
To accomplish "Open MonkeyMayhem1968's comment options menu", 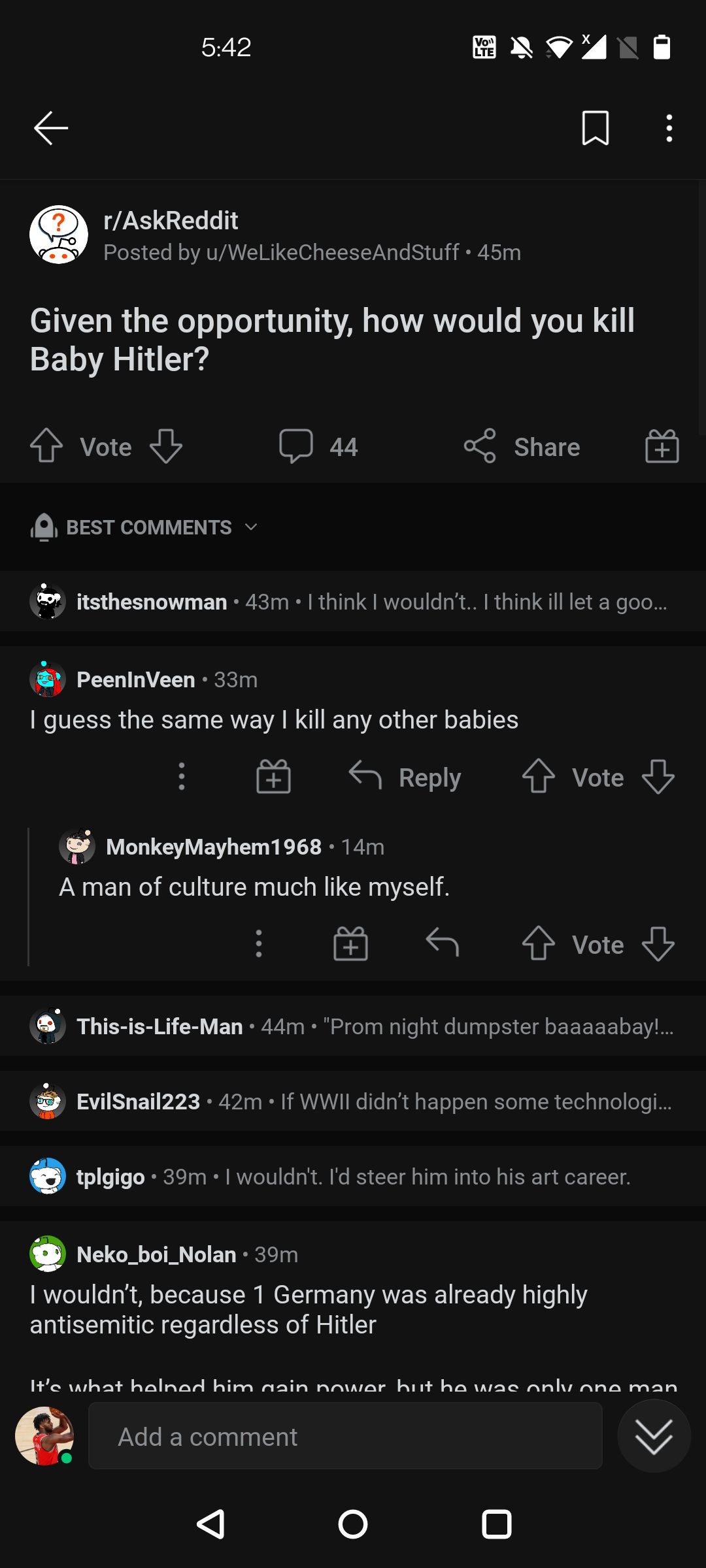I will (x=258, y=943).
